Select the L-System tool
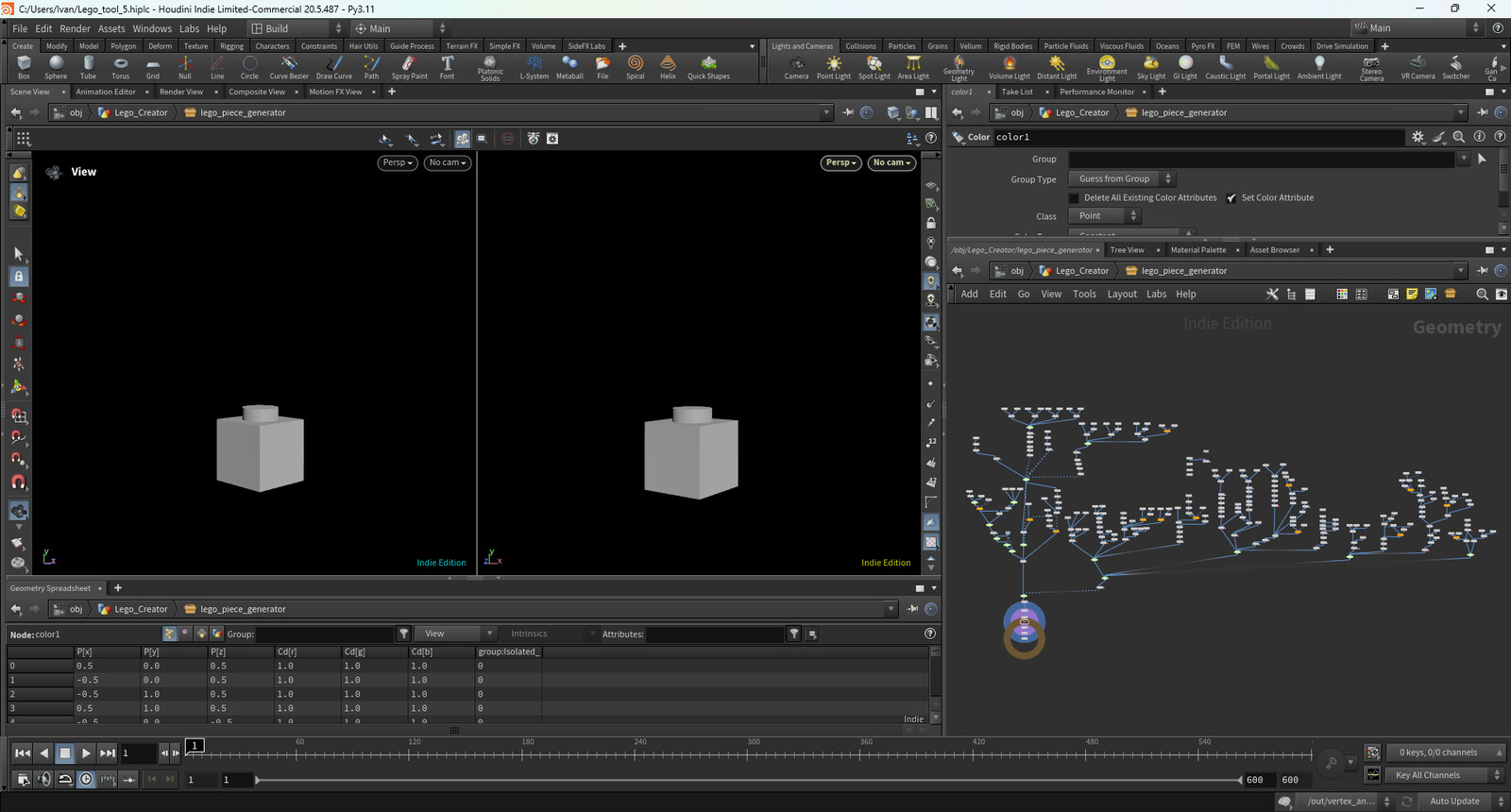 535,67
